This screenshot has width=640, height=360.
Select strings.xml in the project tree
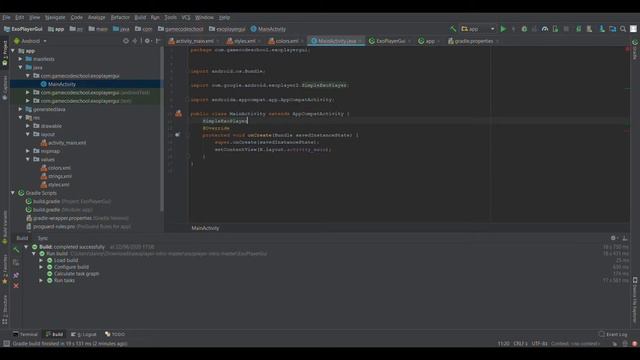tap(60, 176)
